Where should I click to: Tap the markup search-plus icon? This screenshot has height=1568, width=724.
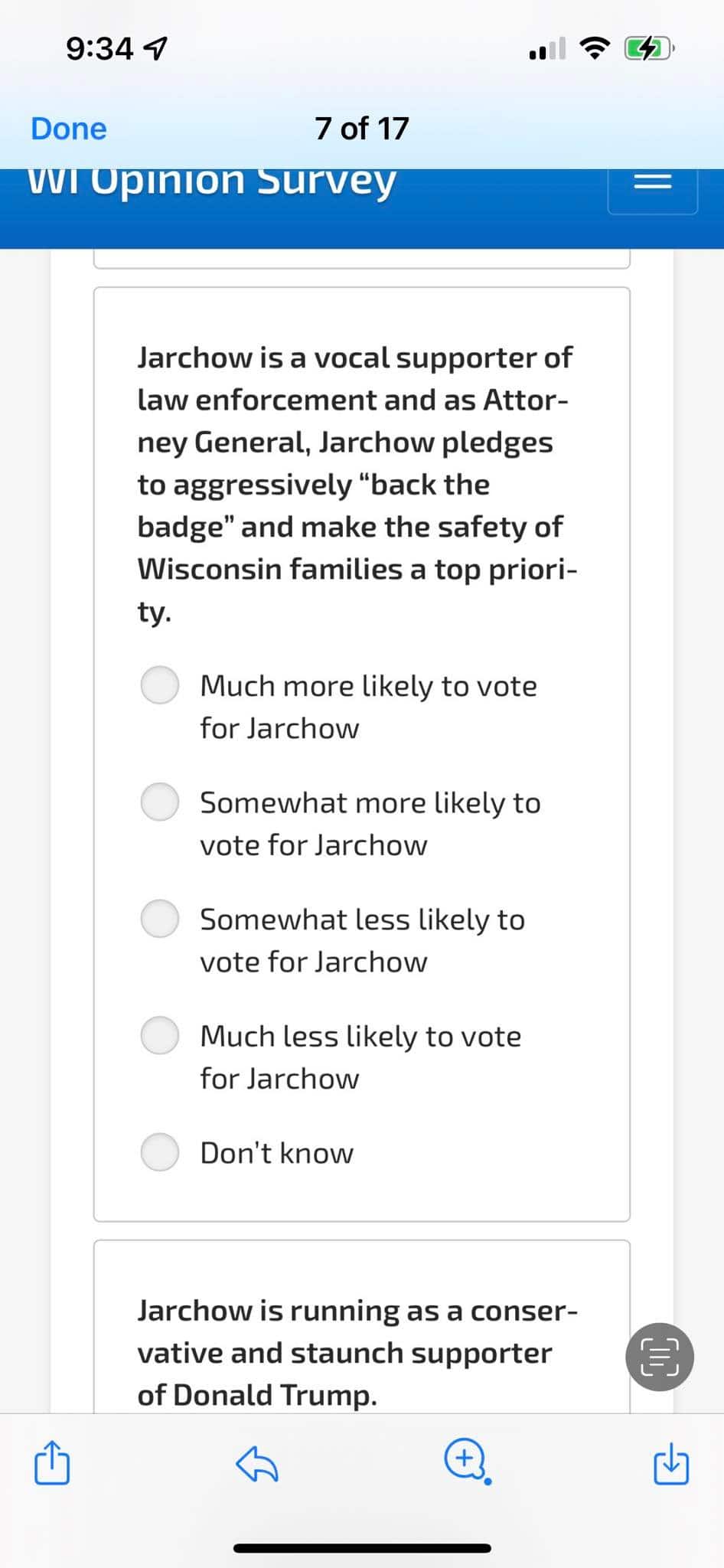pos(465,1462)
